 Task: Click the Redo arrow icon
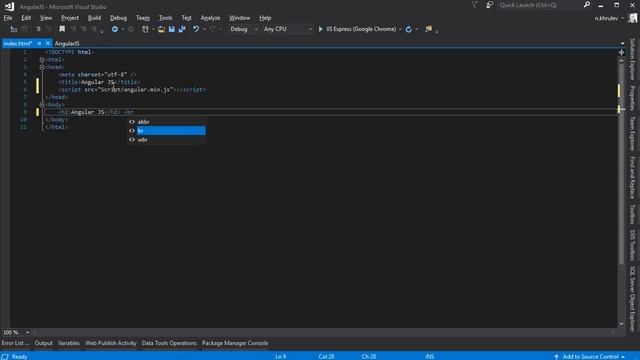(x=212, y=29)
